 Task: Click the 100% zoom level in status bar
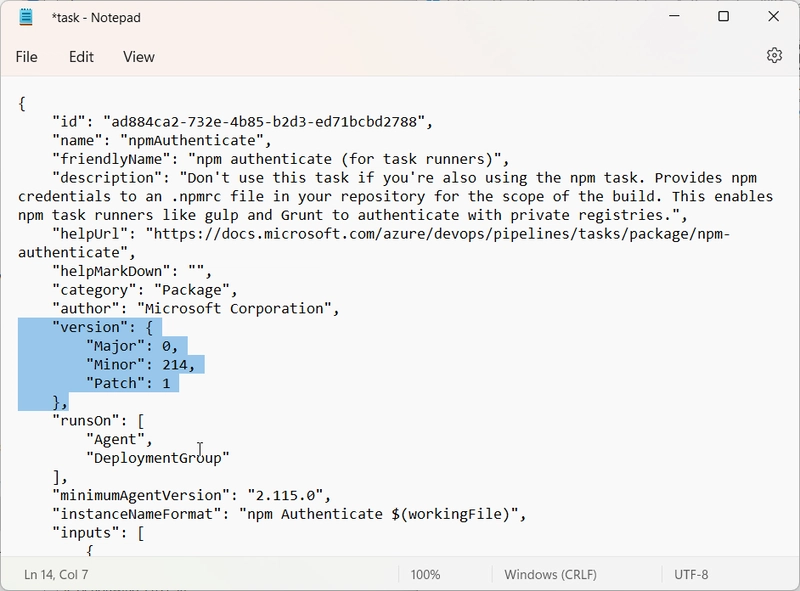coord(426,575)
